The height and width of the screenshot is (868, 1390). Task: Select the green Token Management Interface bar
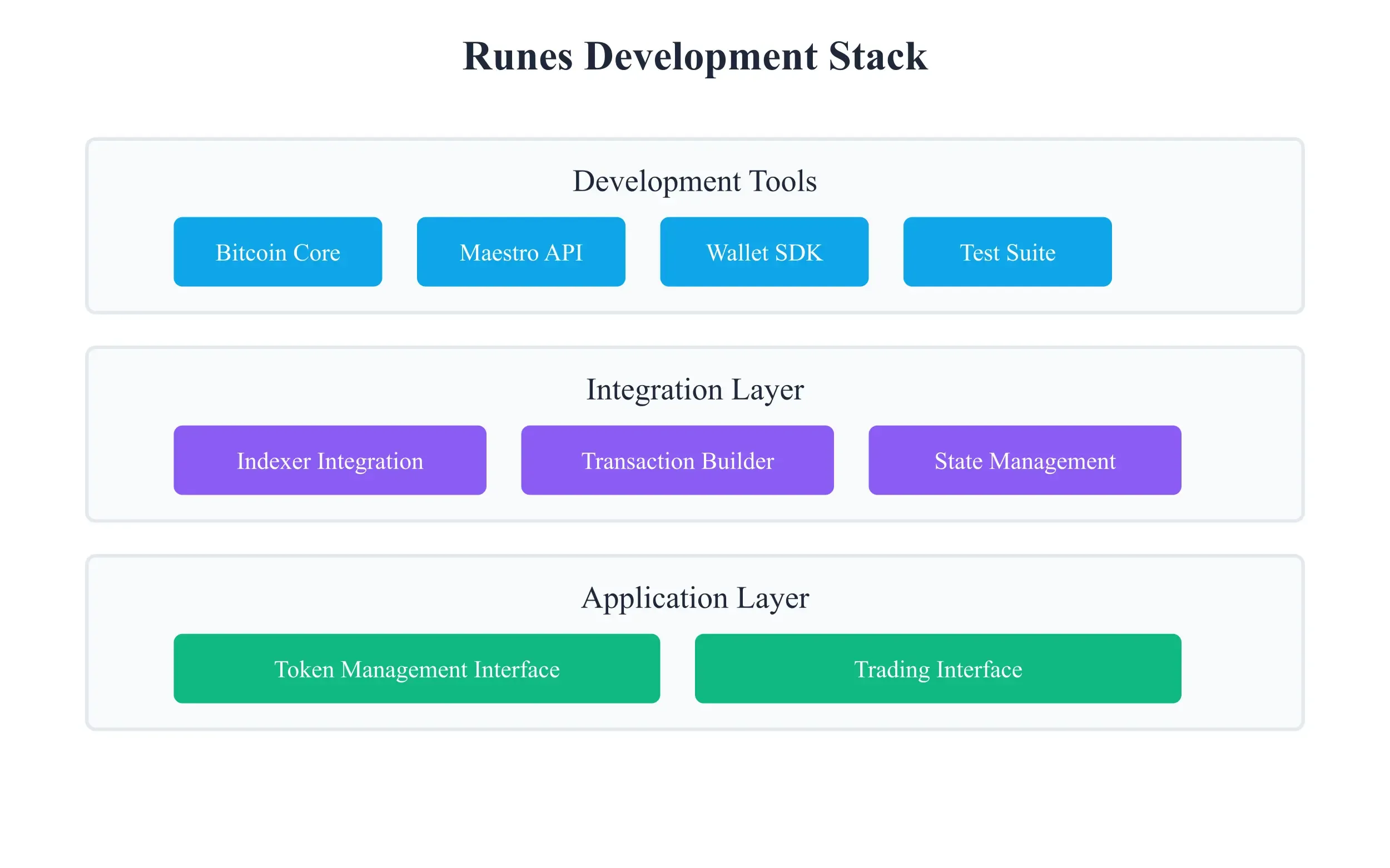[x=417, y=668]
